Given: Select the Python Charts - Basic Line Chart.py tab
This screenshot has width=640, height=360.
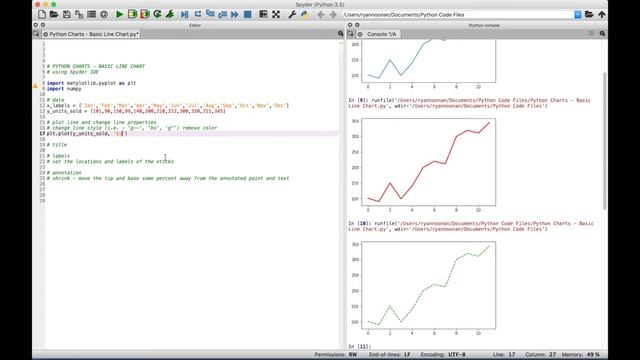Looking at the screenshot, I should tap(91, 34).
